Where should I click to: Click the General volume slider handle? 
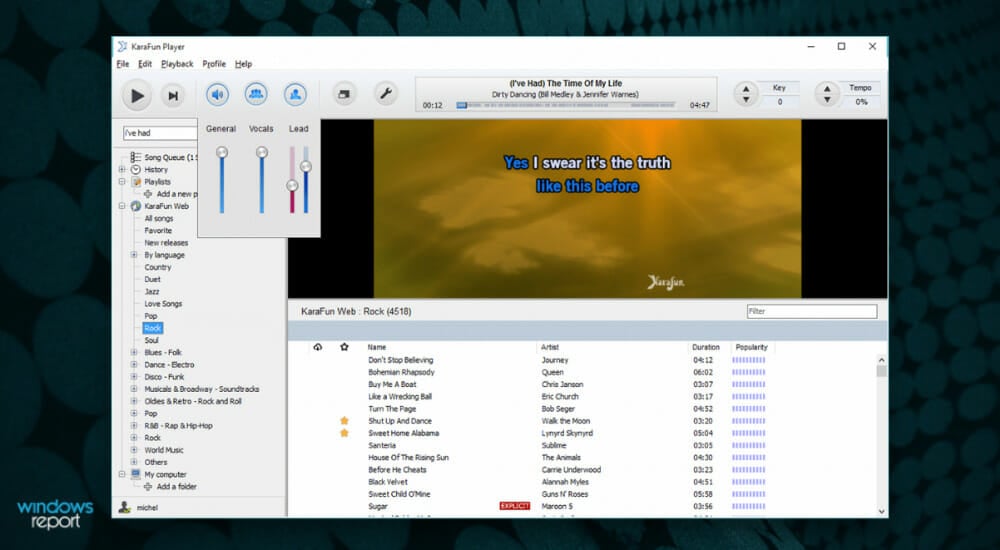pos(222,152)
